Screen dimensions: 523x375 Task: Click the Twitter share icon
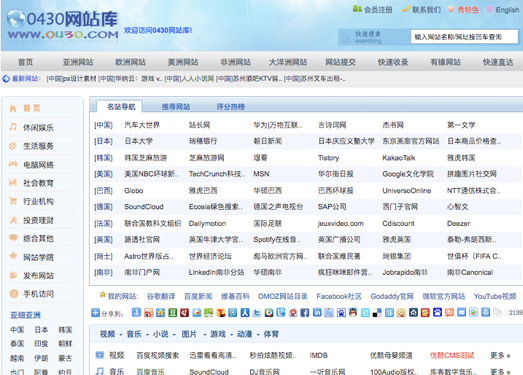256,313
